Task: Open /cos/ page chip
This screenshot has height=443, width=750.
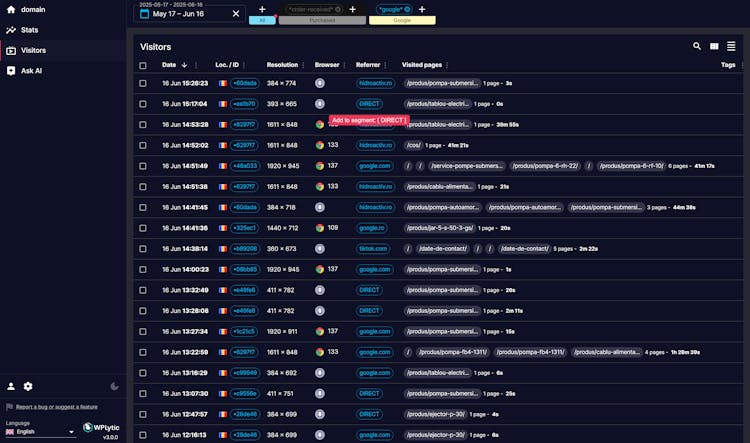Action: (413, 145)
